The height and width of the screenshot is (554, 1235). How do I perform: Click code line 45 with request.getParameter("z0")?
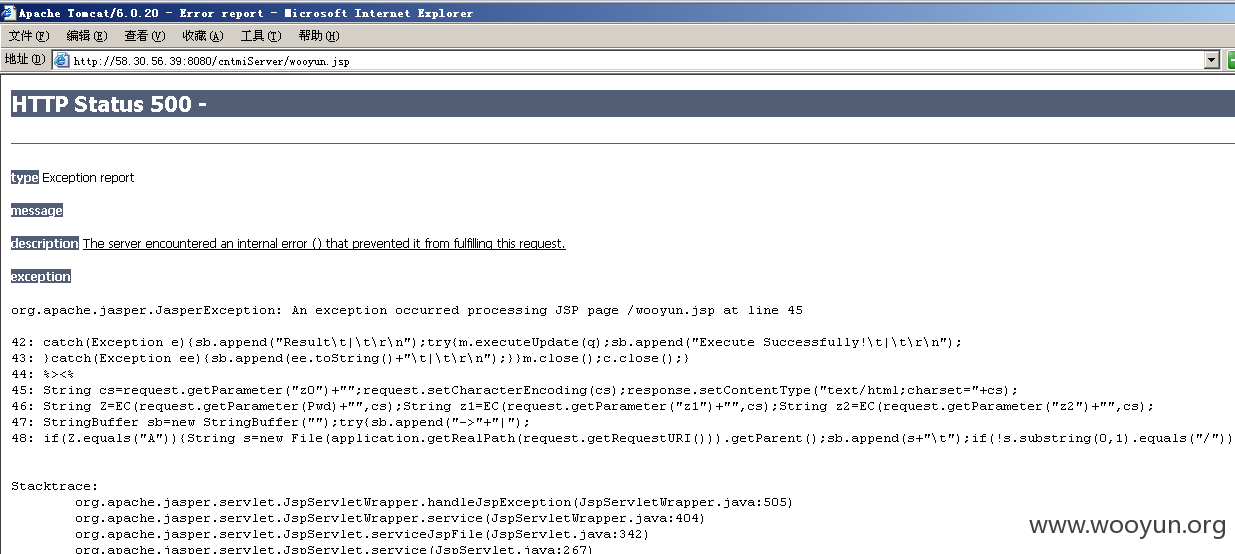pos(514,390)
